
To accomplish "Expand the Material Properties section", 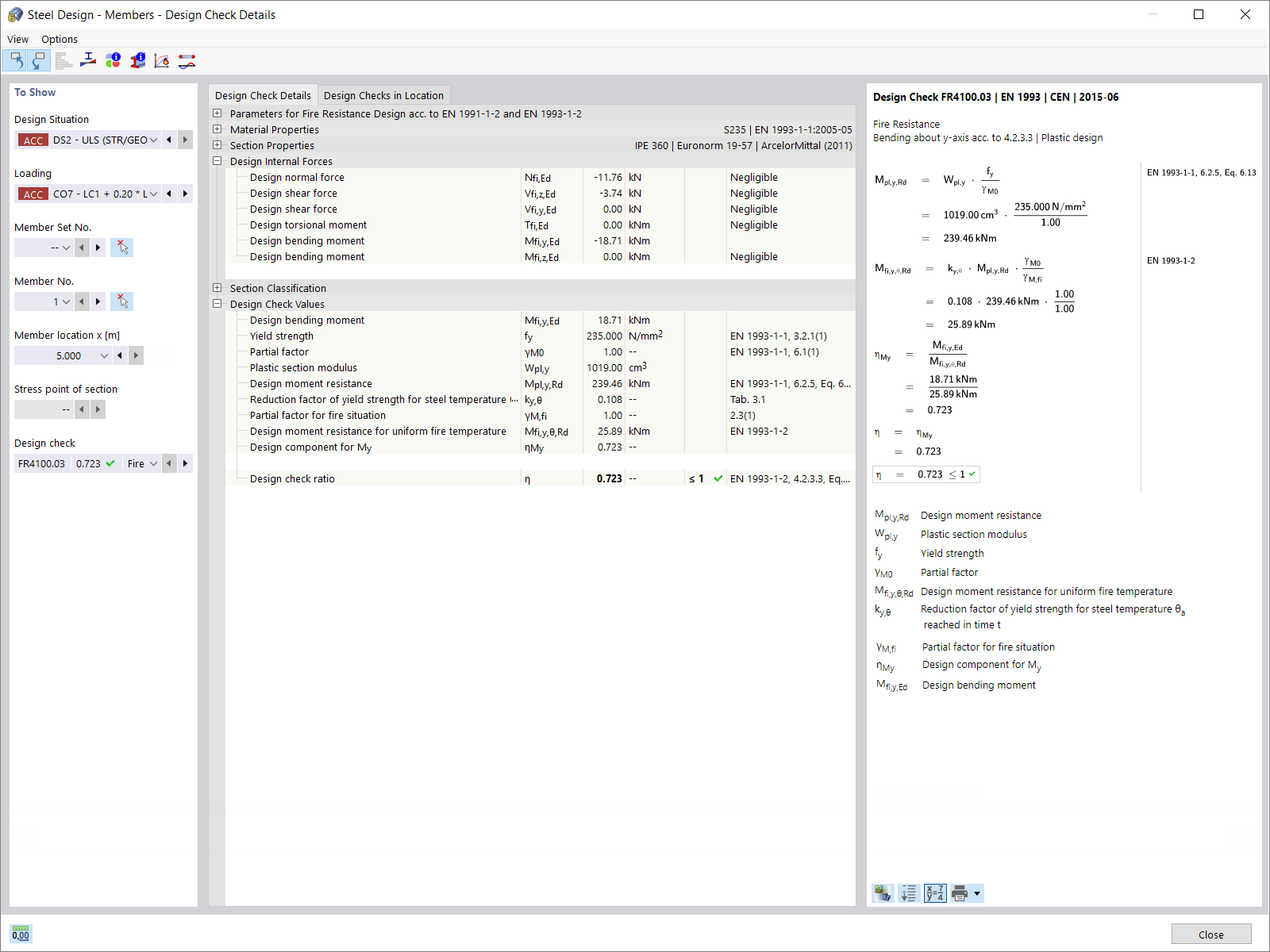I will point(217,129).
